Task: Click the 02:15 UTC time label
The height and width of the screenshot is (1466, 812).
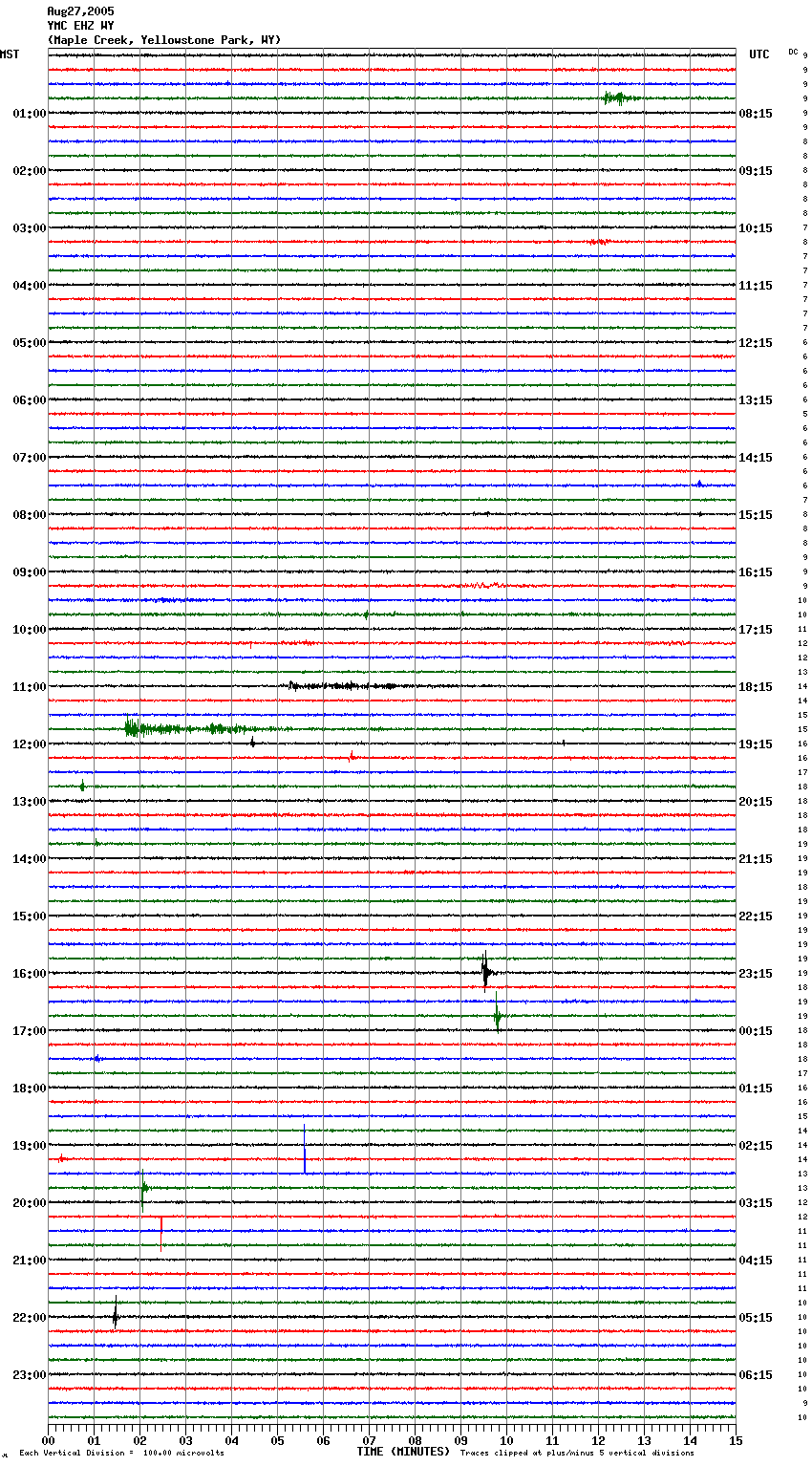Action: coord(756,1146)
